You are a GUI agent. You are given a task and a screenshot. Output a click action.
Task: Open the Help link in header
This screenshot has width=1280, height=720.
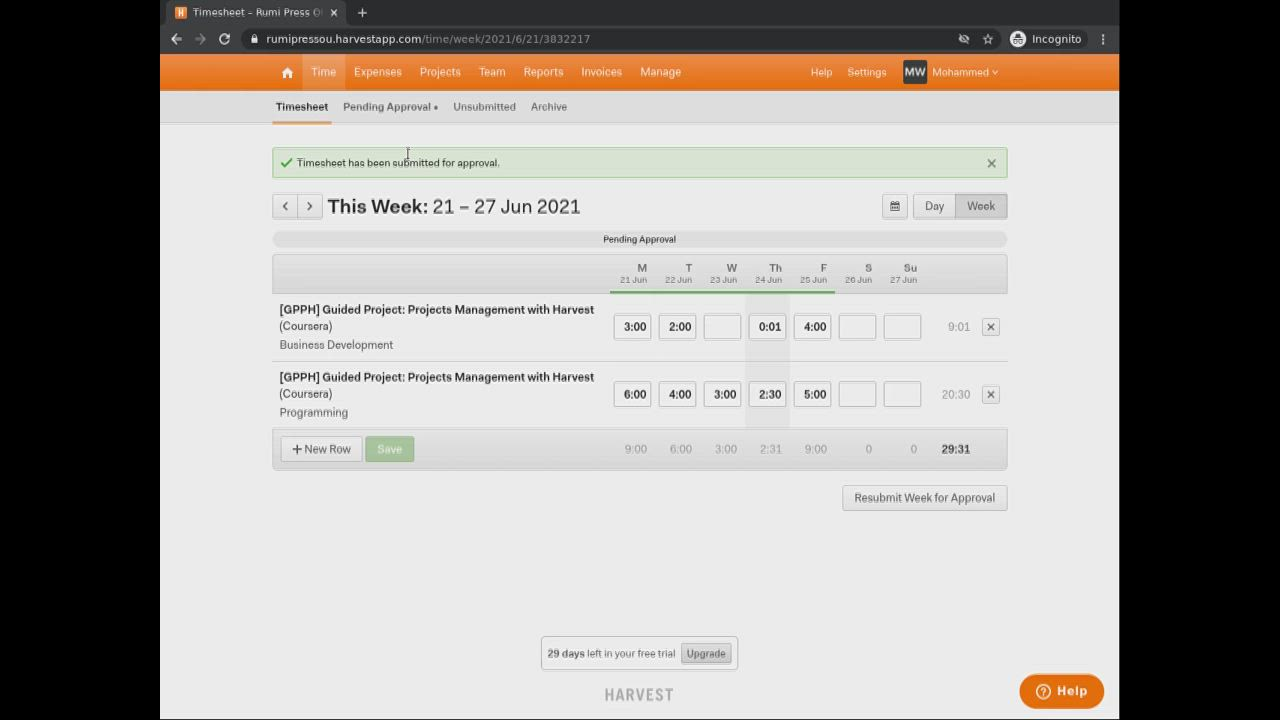pyautogui.click(x=821, y=72)
